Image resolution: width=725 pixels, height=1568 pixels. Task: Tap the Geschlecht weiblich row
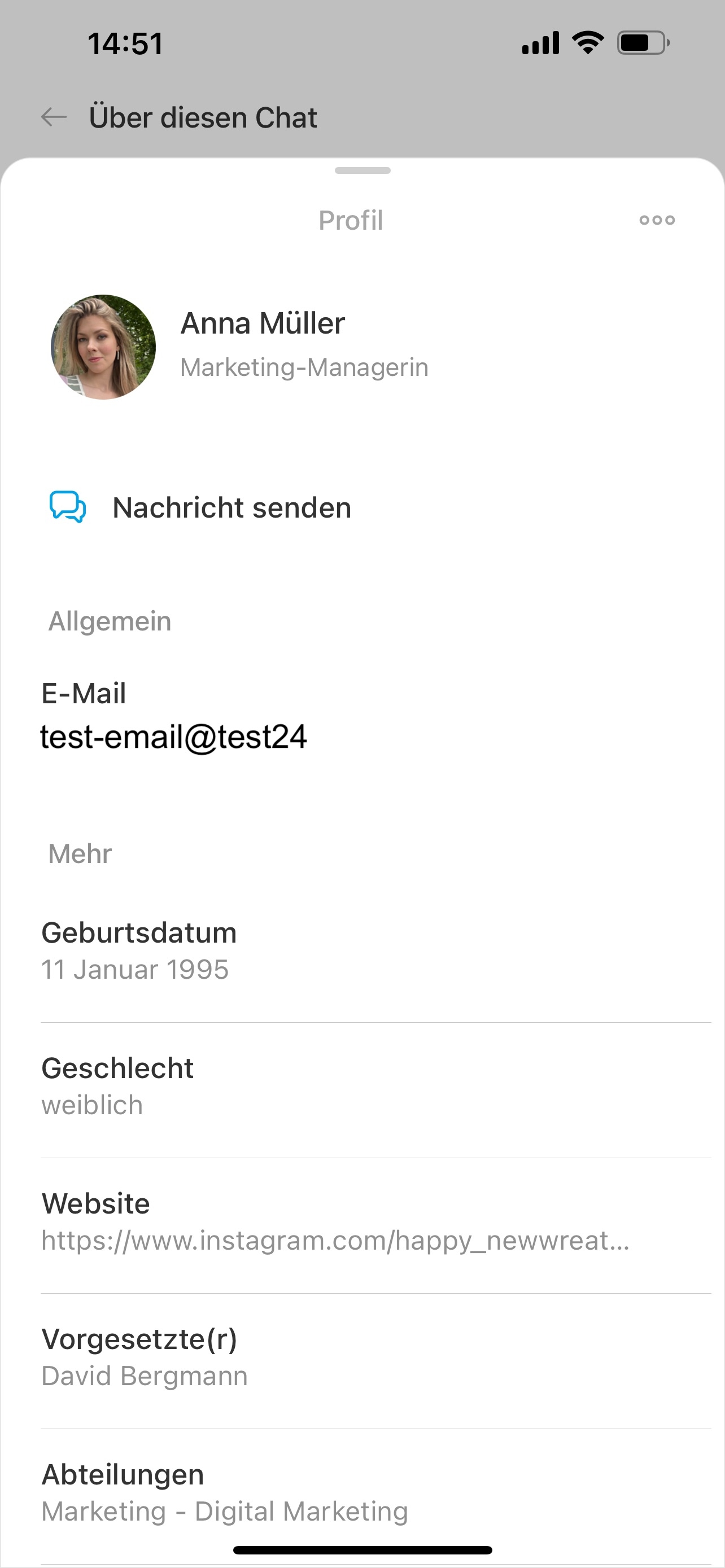pos(375,1089)
